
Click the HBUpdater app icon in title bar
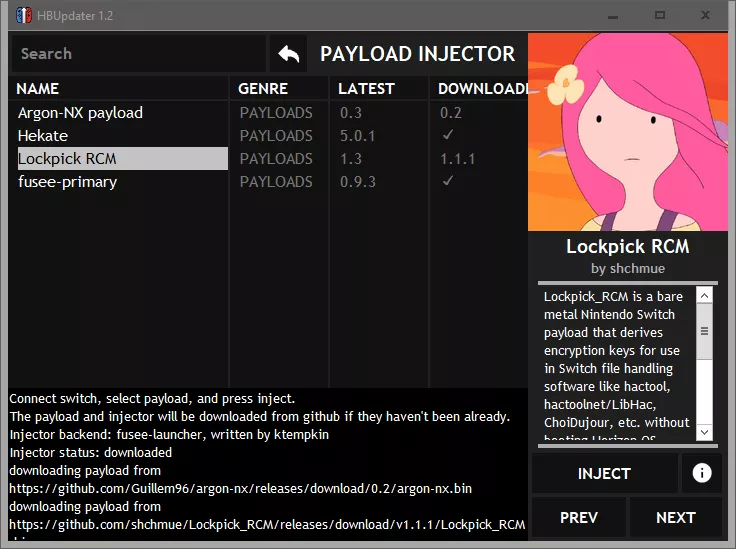pos(21,15)
